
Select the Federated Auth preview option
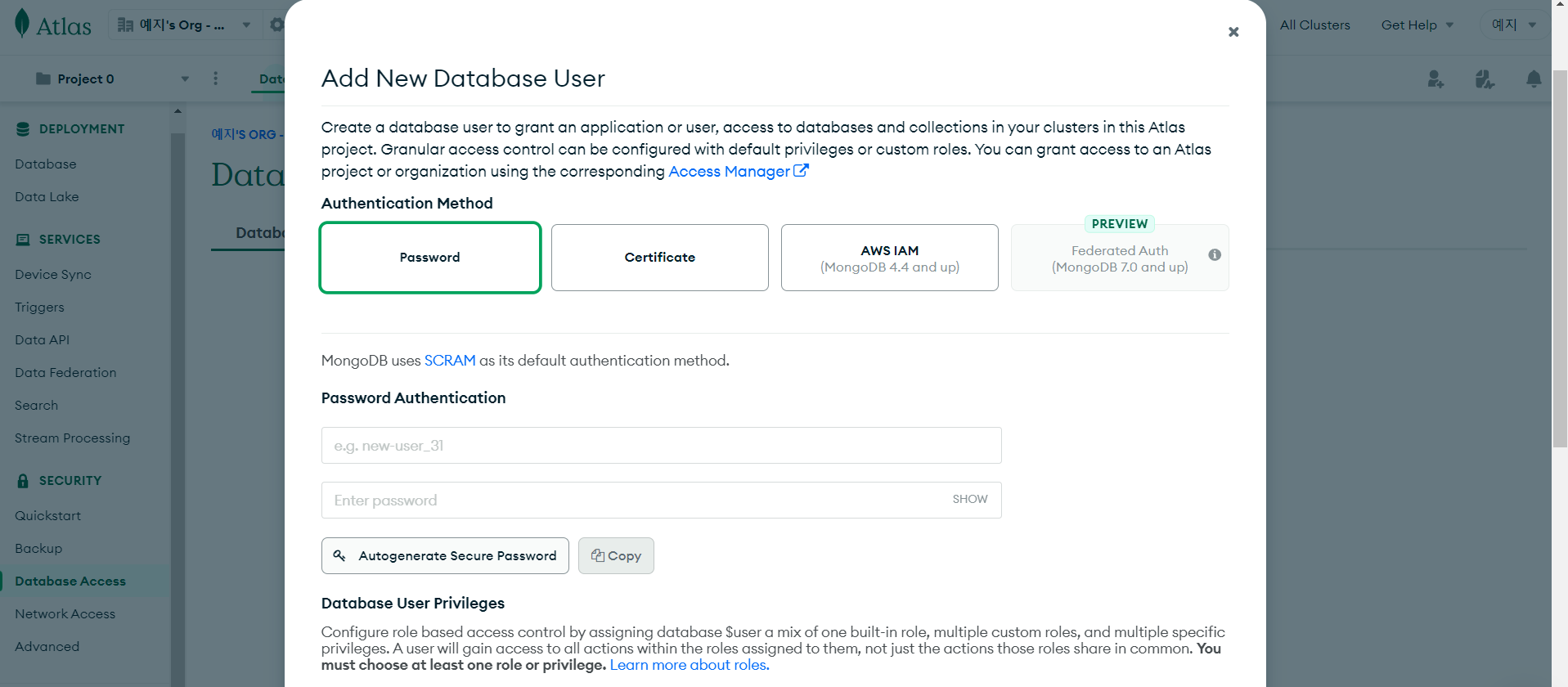(1120, 258)
